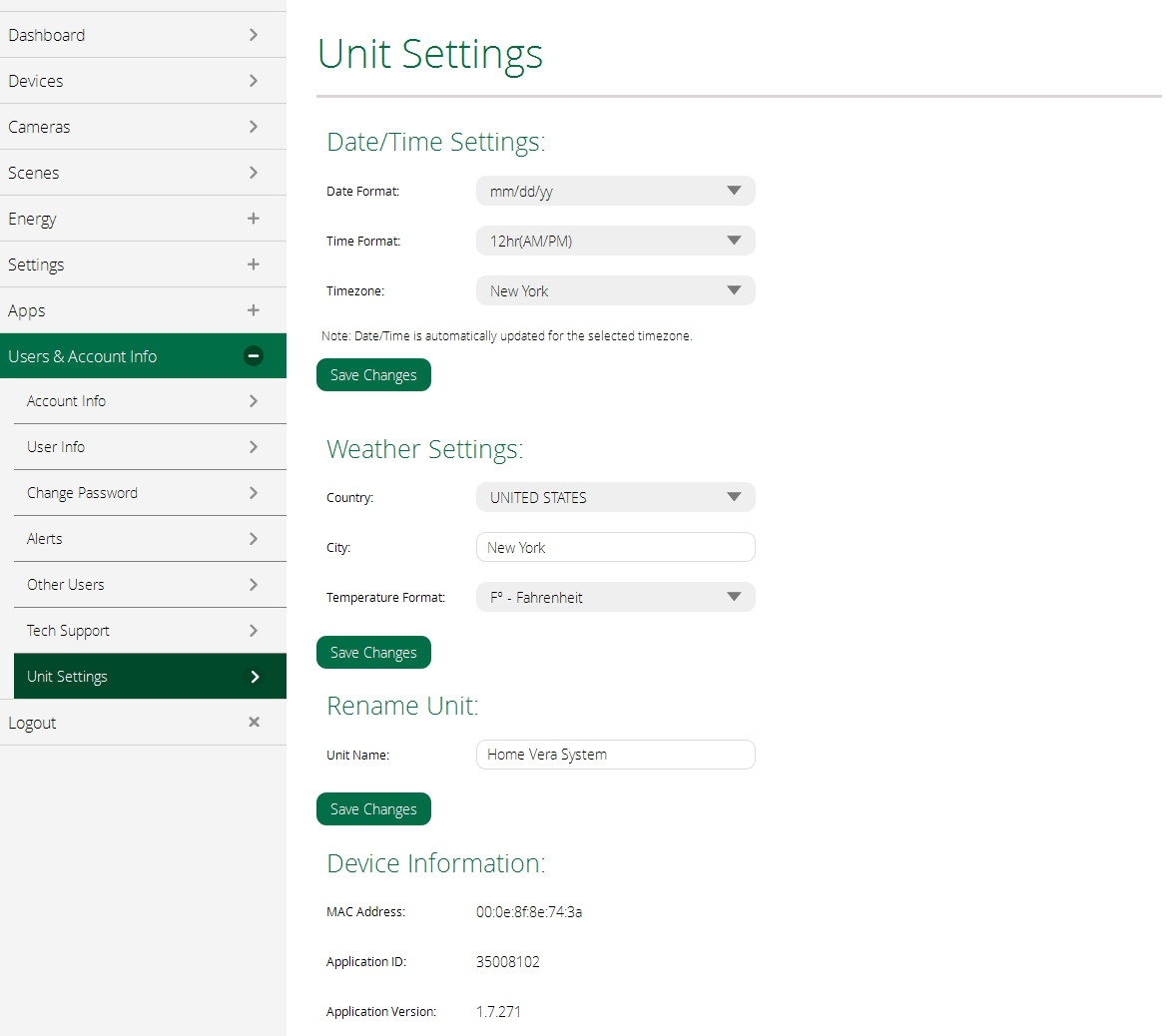Screen dimensions: 1170x1036
Task: Click chevron on Change Password row
Action: point(254,493)
